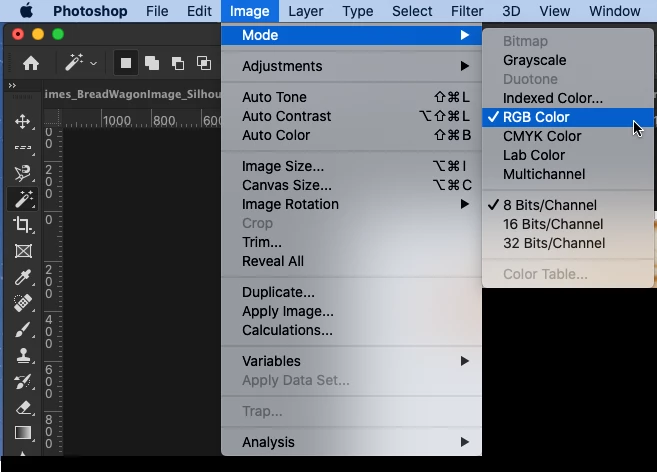The width and height of the screenshot is (657, 472).
Task: Select the Gradient tool
Action: 23,433
